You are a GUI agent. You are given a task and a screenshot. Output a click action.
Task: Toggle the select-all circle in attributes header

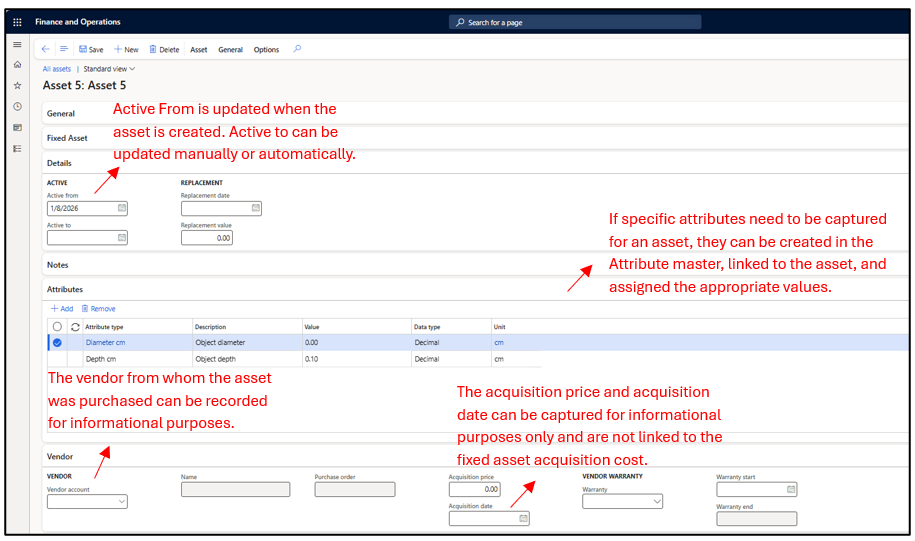57,327
